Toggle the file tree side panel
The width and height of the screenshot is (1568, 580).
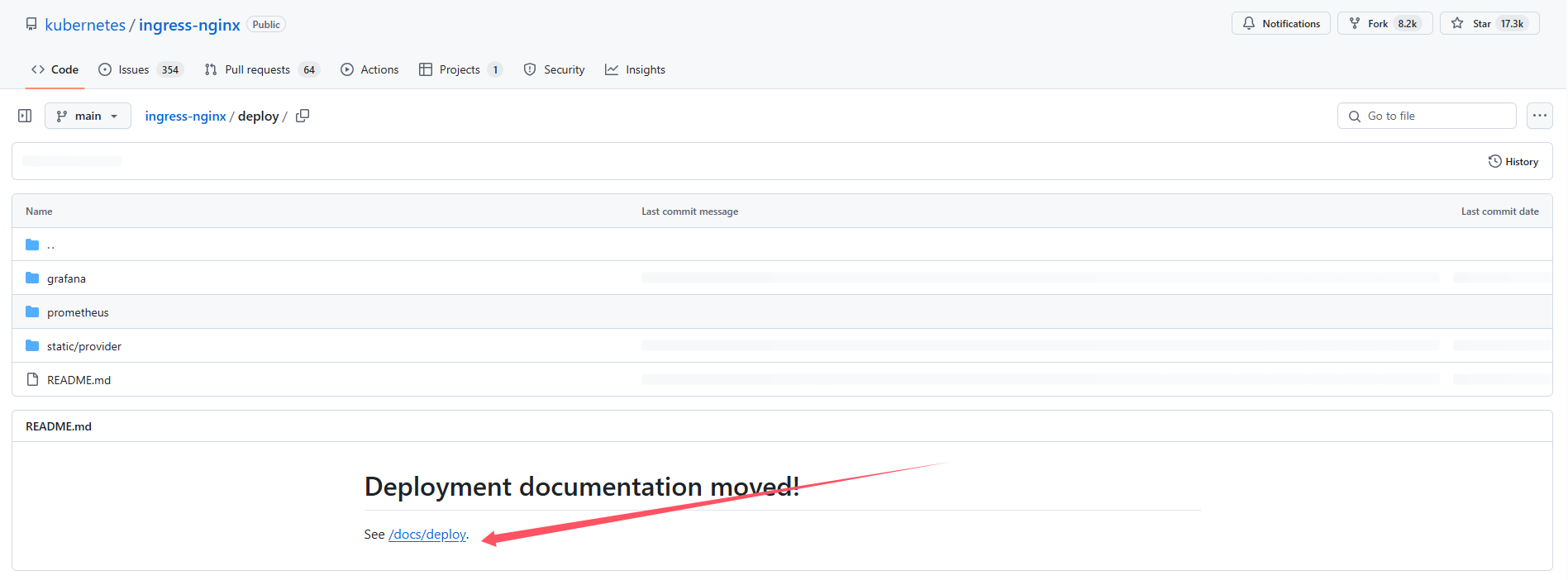(x=25, y=116)
